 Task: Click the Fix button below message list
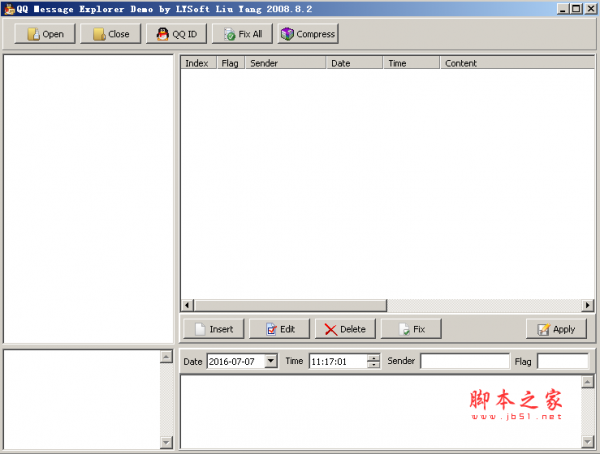[x=411, y=329]
